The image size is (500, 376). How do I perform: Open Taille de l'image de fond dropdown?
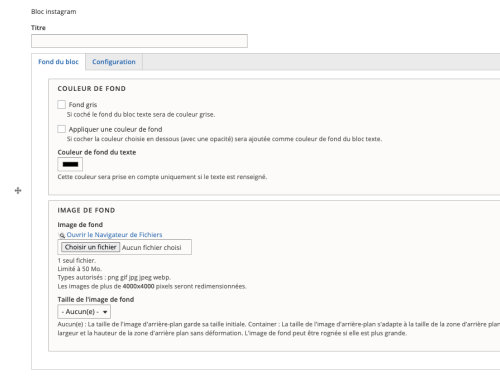(84, 312)
